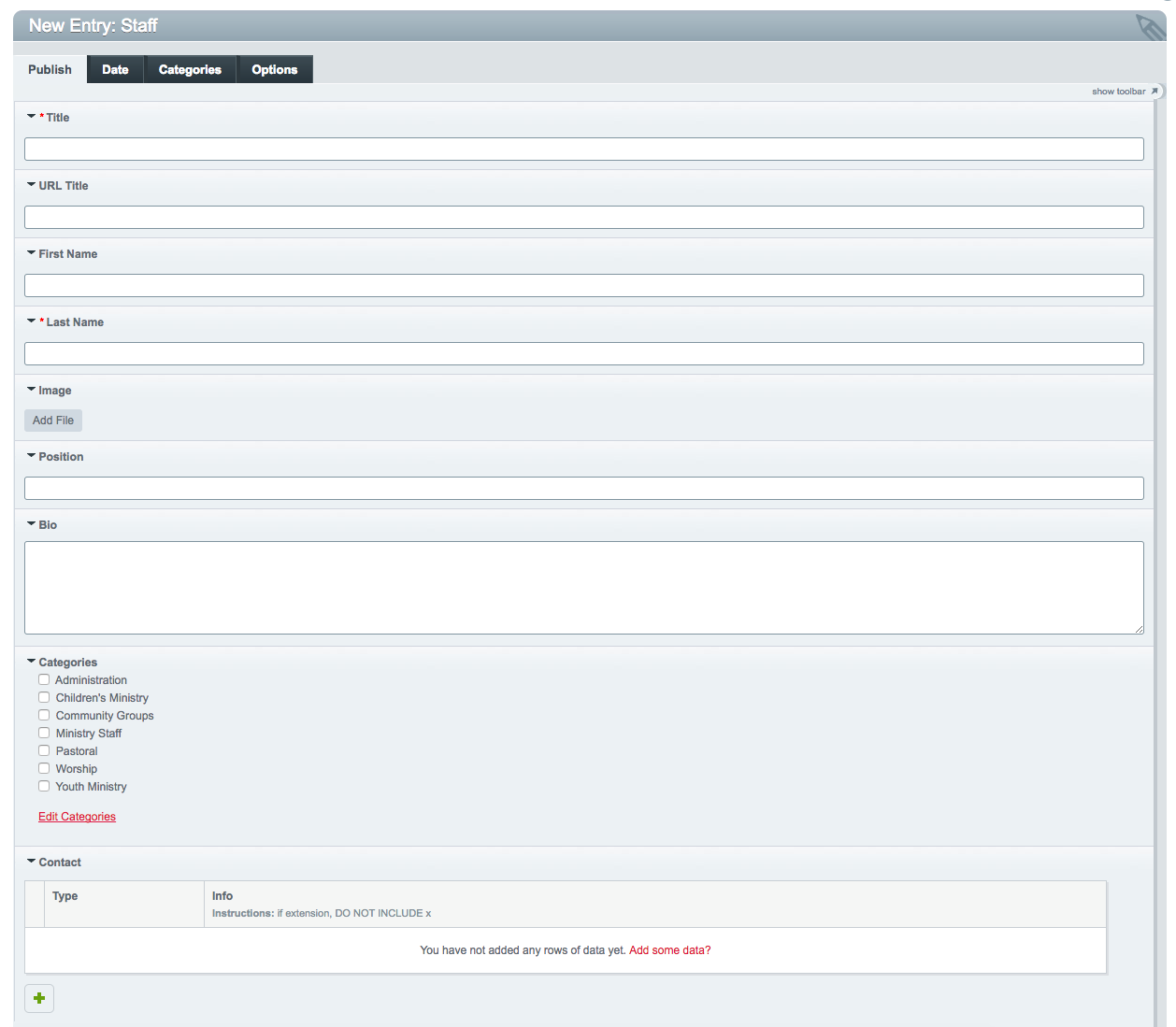This screenshot has width=1176, height=1027.
Task: Collapse the Image section
Action: click(x=31, y=390)
